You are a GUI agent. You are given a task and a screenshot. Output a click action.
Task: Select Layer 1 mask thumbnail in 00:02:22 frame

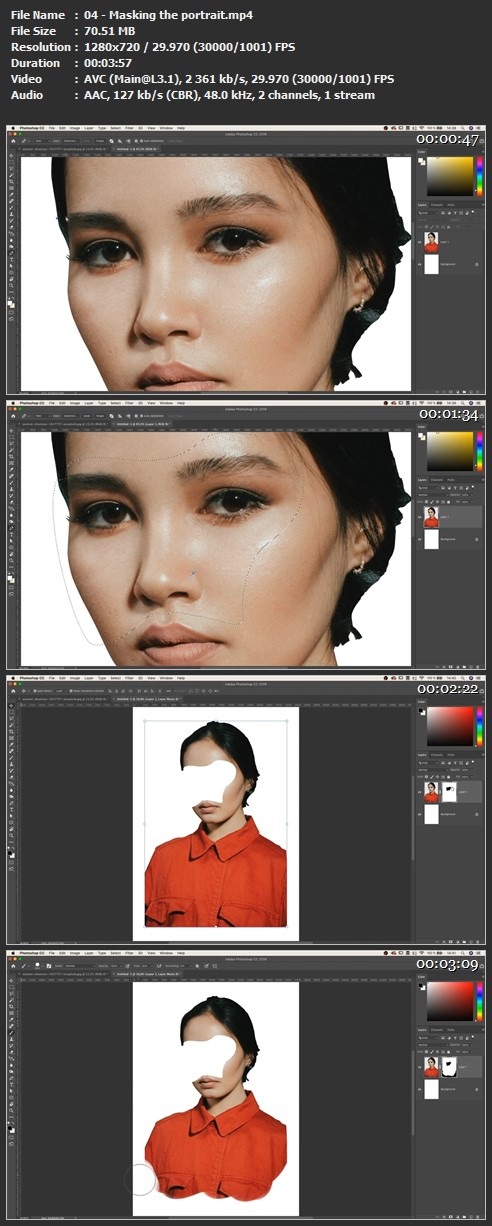pos(449,792)
